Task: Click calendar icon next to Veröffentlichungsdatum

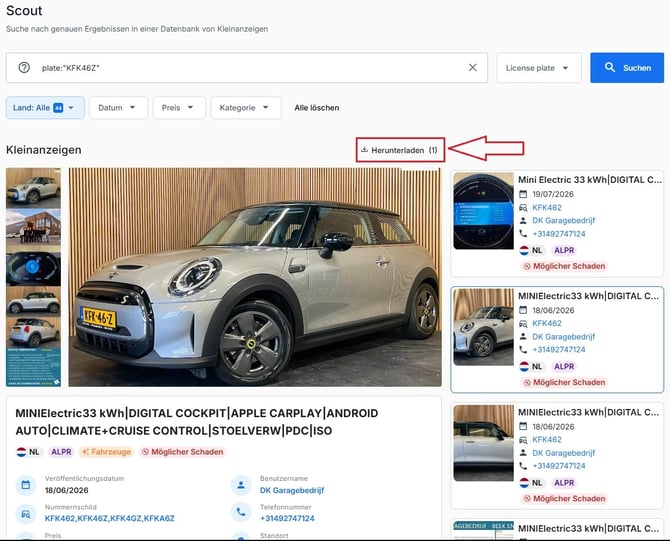Action: [x=26, y=485]
